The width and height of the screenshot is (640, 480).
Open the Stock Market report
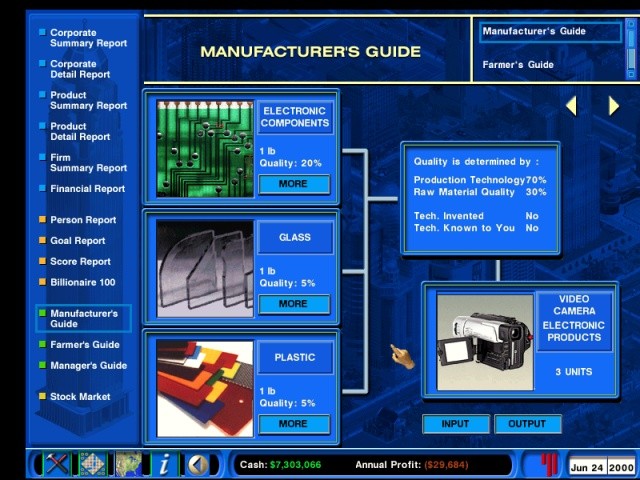(x=80, y=397)
